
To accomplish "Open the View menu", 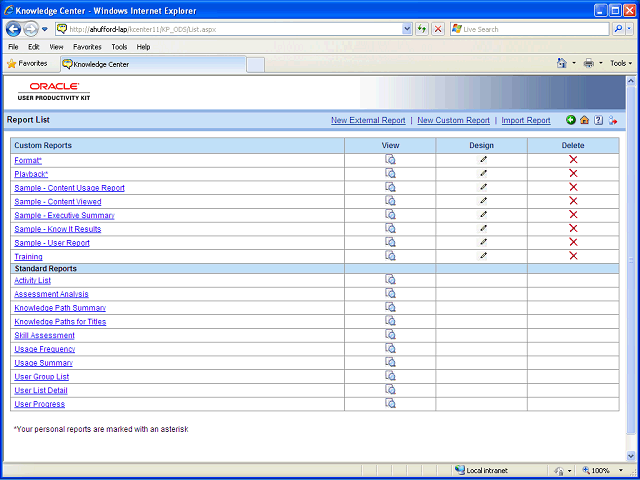I will [x=56, y=47].
